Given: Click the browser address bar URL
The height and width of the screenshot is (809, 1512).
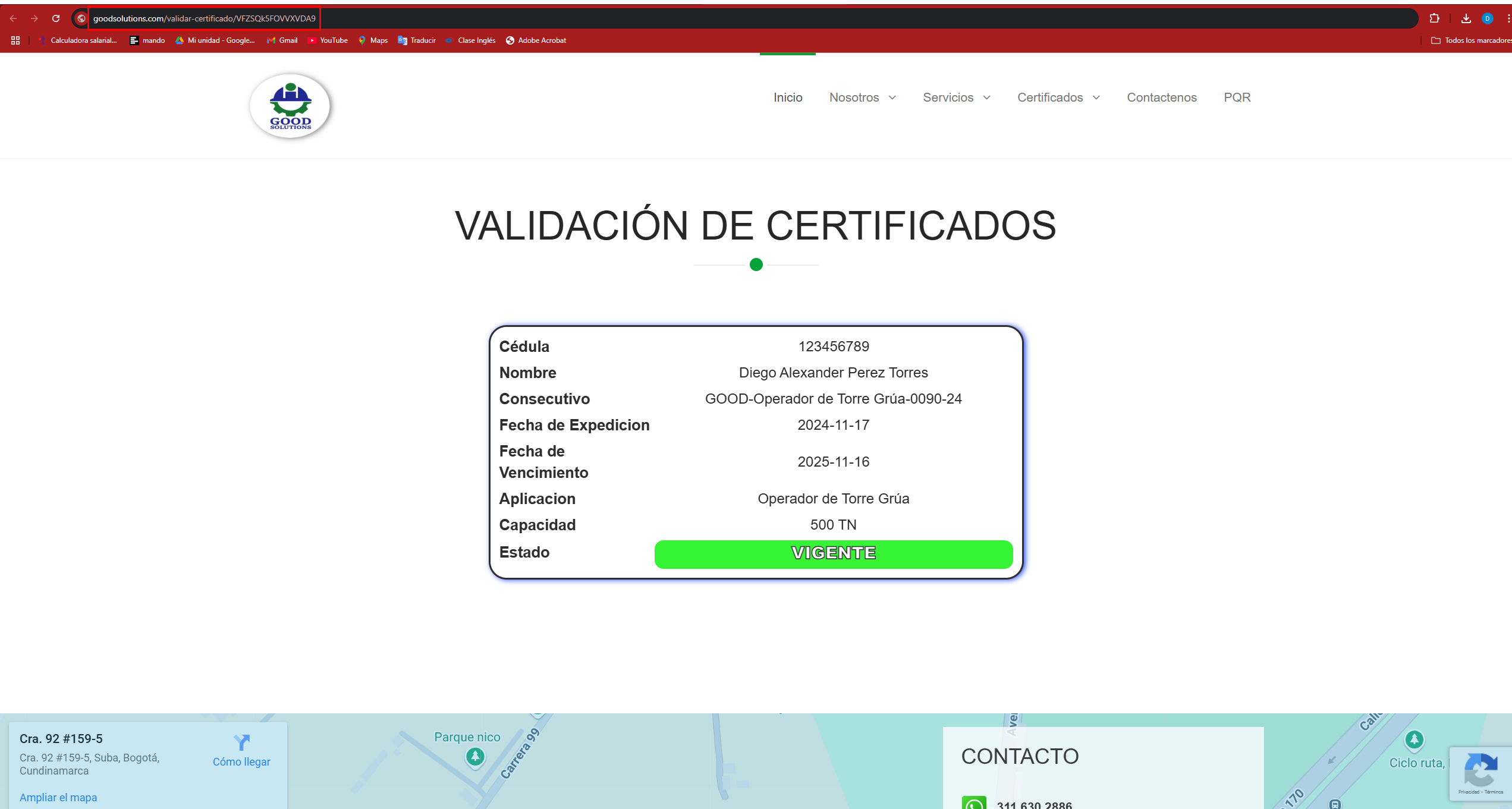Looking at the screenshot, I should pos(204,18).
